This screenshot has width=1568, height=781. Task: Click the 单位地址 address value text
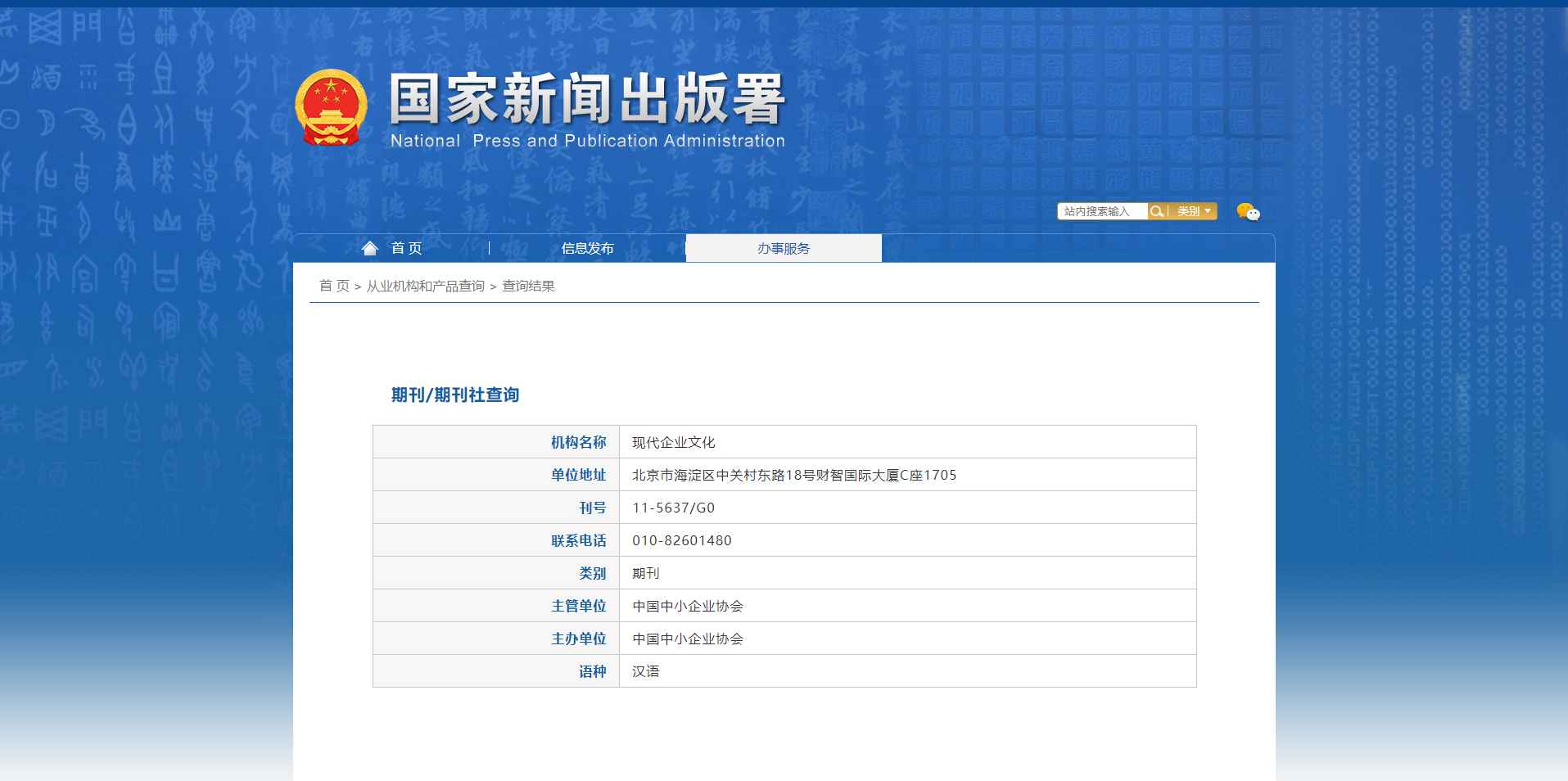794,475
